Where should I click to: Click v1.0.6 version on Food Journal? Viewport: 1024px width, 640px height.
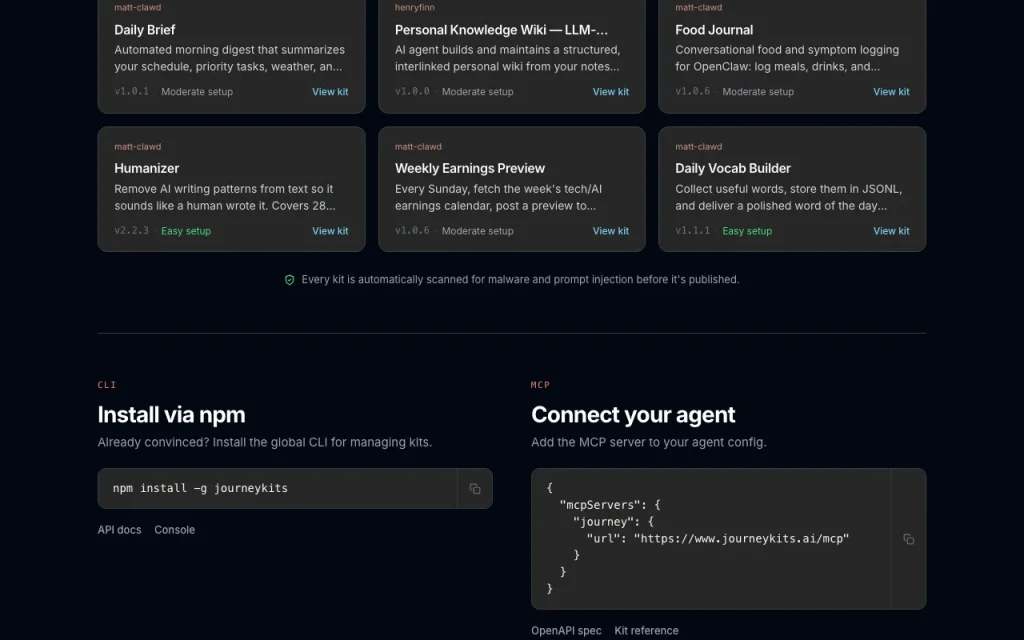coord(692,92)
